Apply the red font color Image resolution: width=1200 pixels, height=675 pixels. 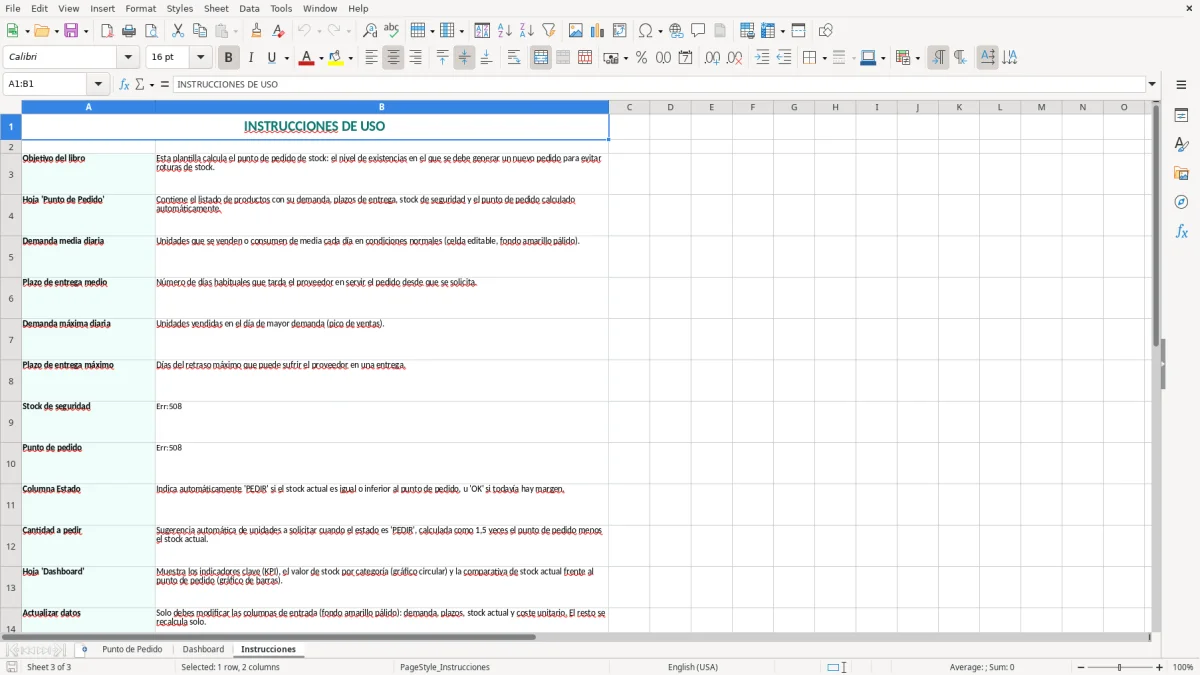[x=305, y=58]
